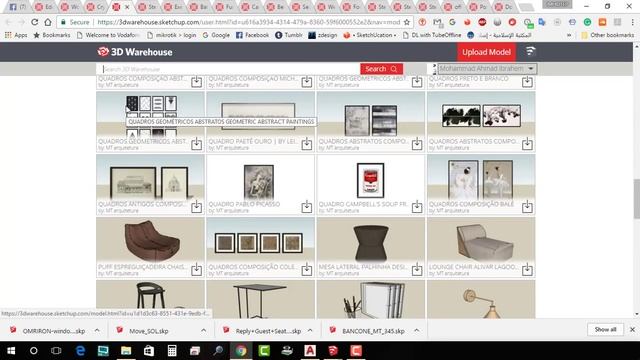Open the Tumblr bookmark
640x360 pixels.
coord(289,35)
